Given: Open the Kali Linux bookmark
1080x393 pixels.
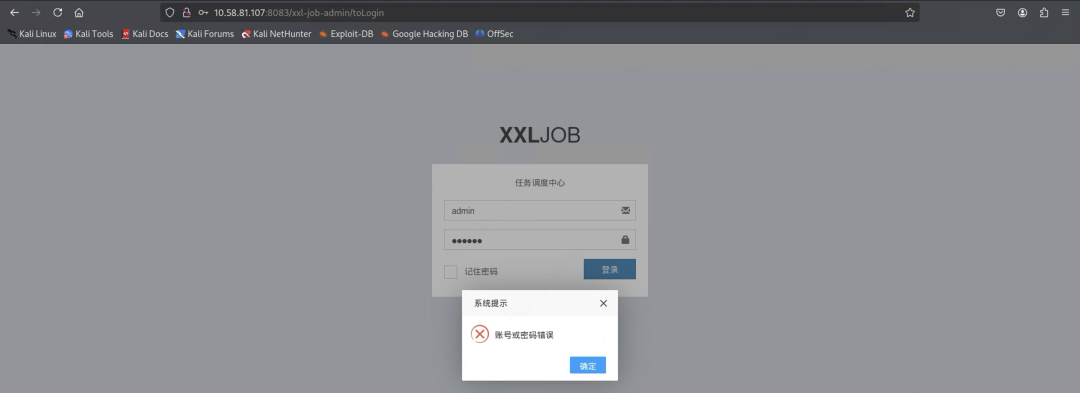Looking at the screenshot, I should 32,34.
